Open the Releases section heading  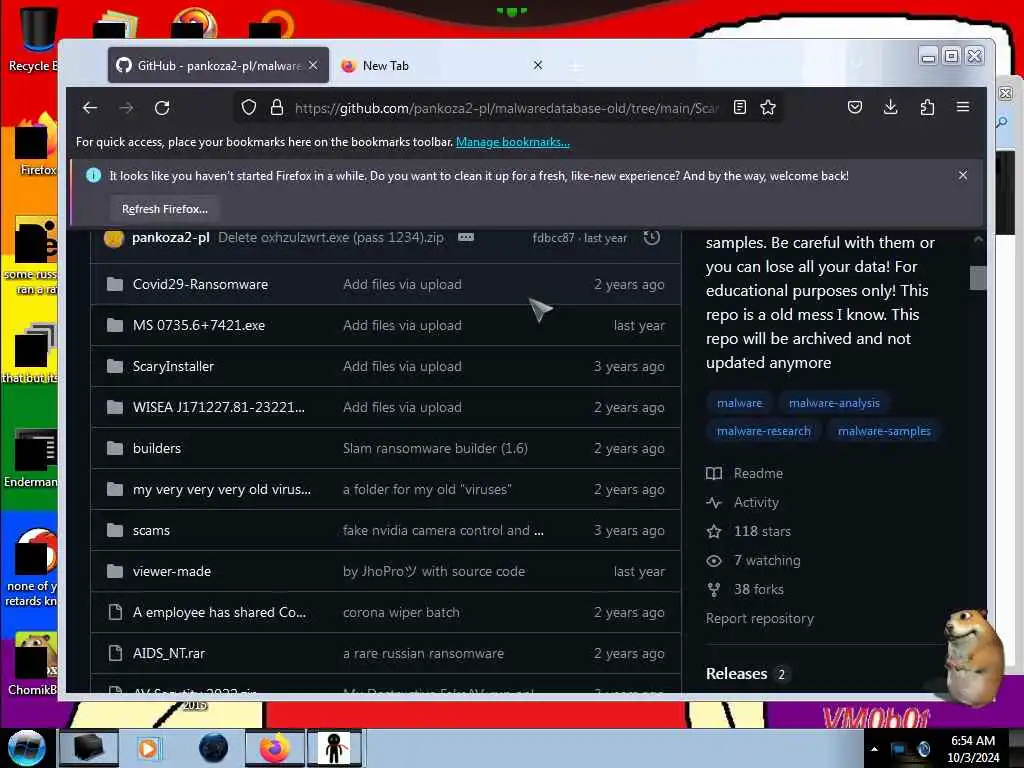[x=736, y=673]
